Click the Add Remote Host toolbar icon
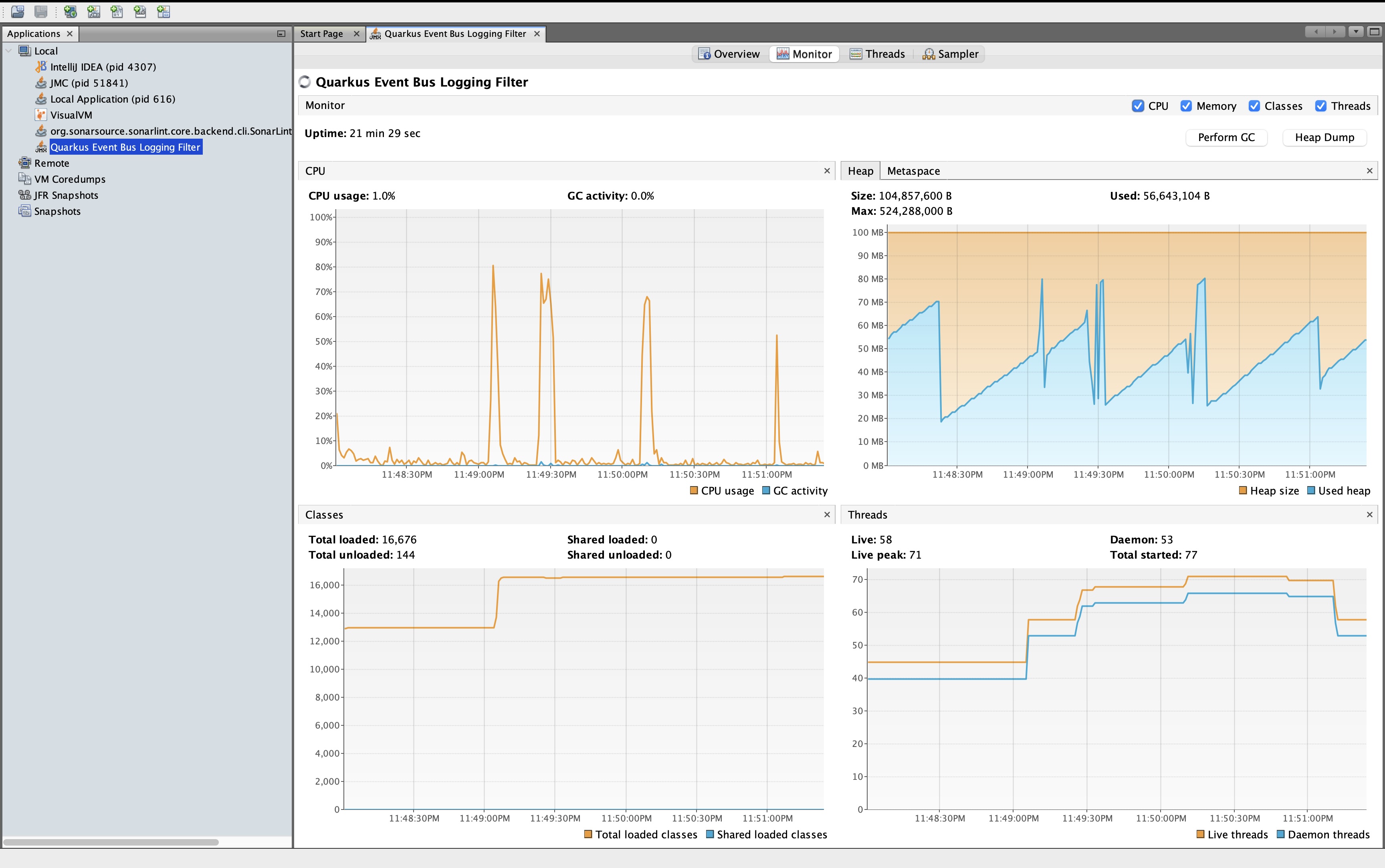This screenshot has height=868, width=1385. 71,12
